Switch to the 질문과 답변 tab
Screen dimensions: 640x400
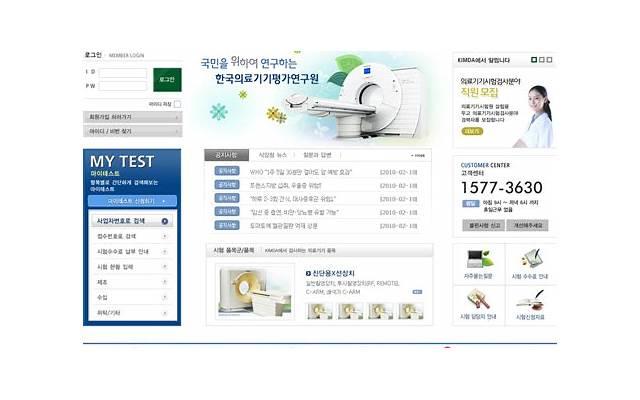317,155
